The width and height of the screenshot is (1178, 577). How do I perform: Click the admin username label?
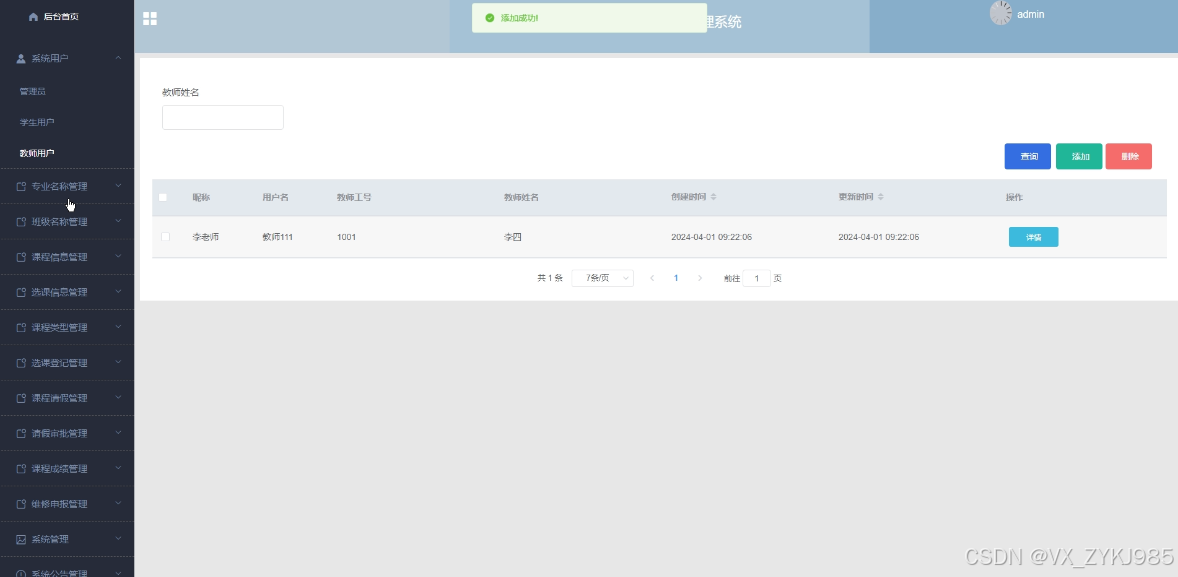click(1030, 14)
